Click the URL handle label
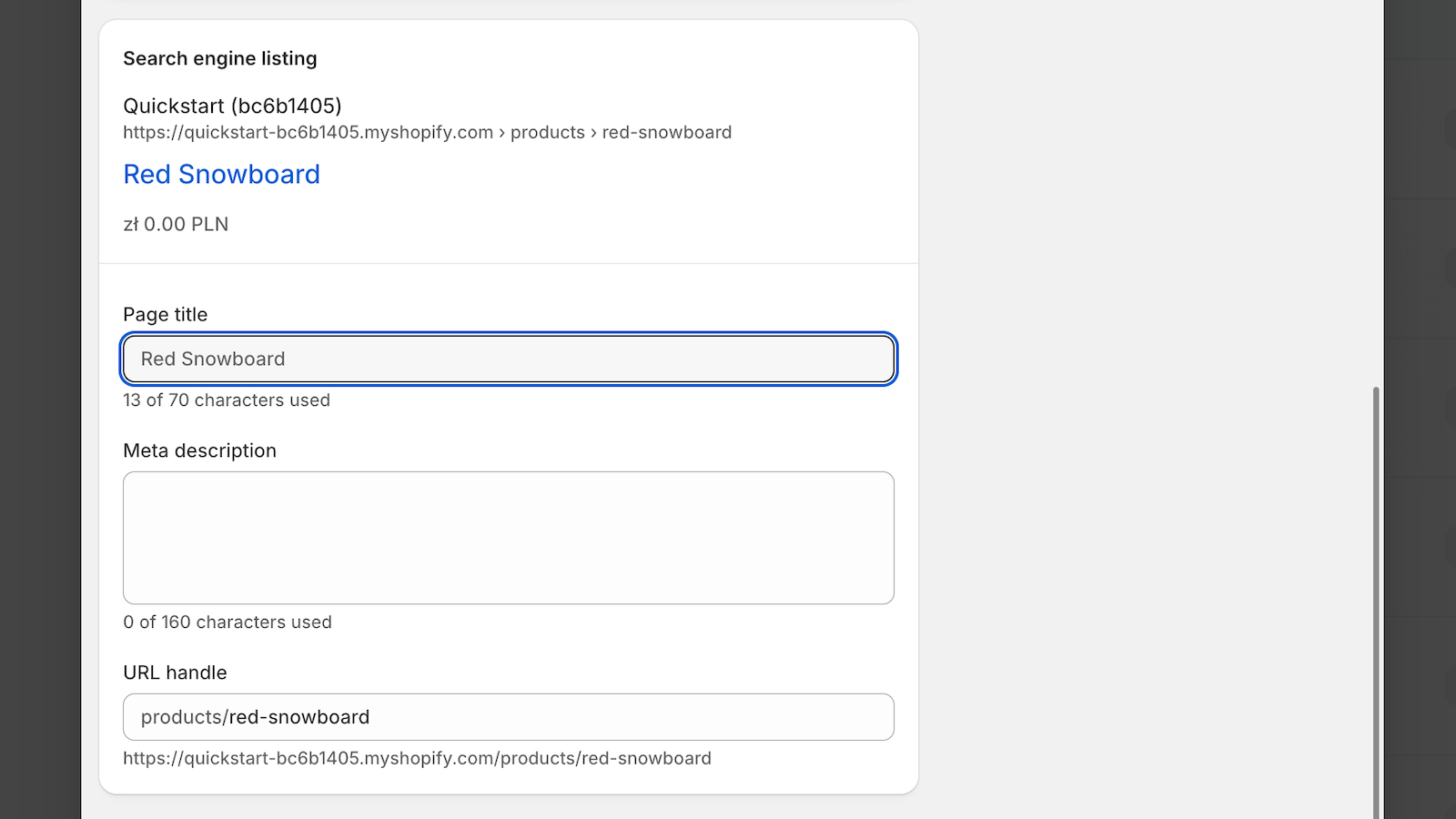The image size is (1456, 819). pyautogui.click(x=176, y=672)
